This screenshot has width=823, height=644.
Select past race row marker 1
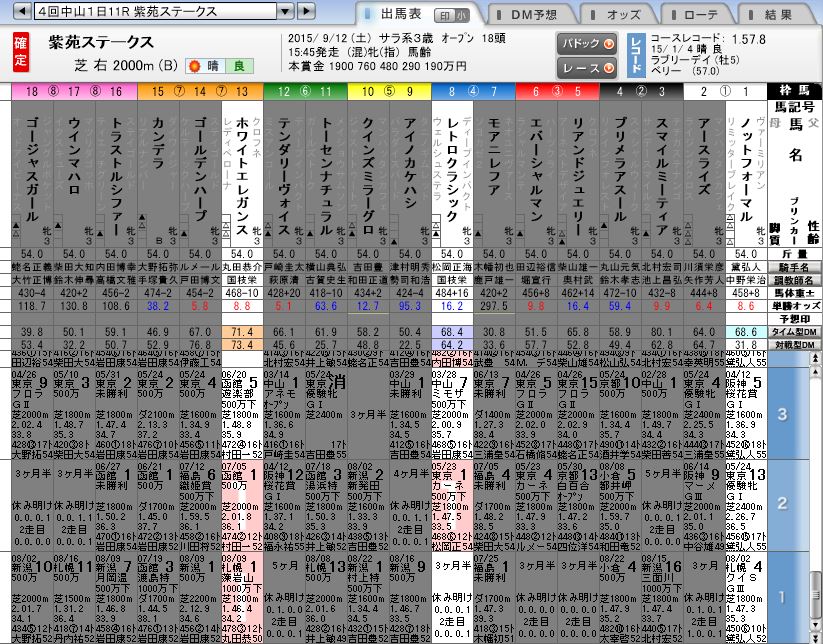[782, 597]
